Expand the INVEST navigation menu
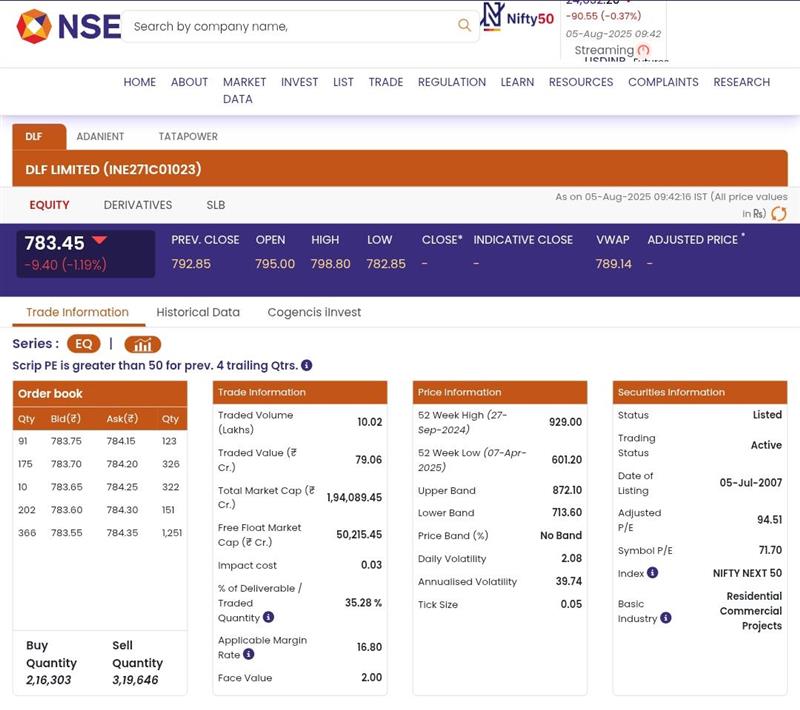The height and width of the screenshot is (710, 800). [x=299, y=82]
